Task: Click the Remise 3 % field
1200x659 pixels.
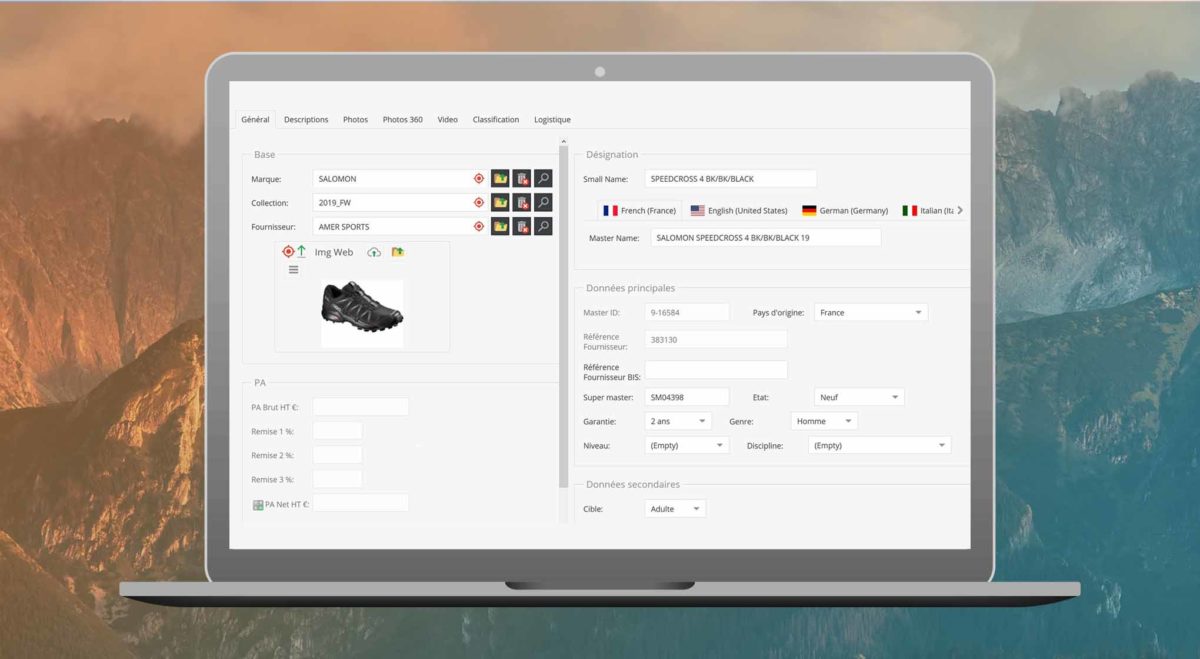Action: 337,478
